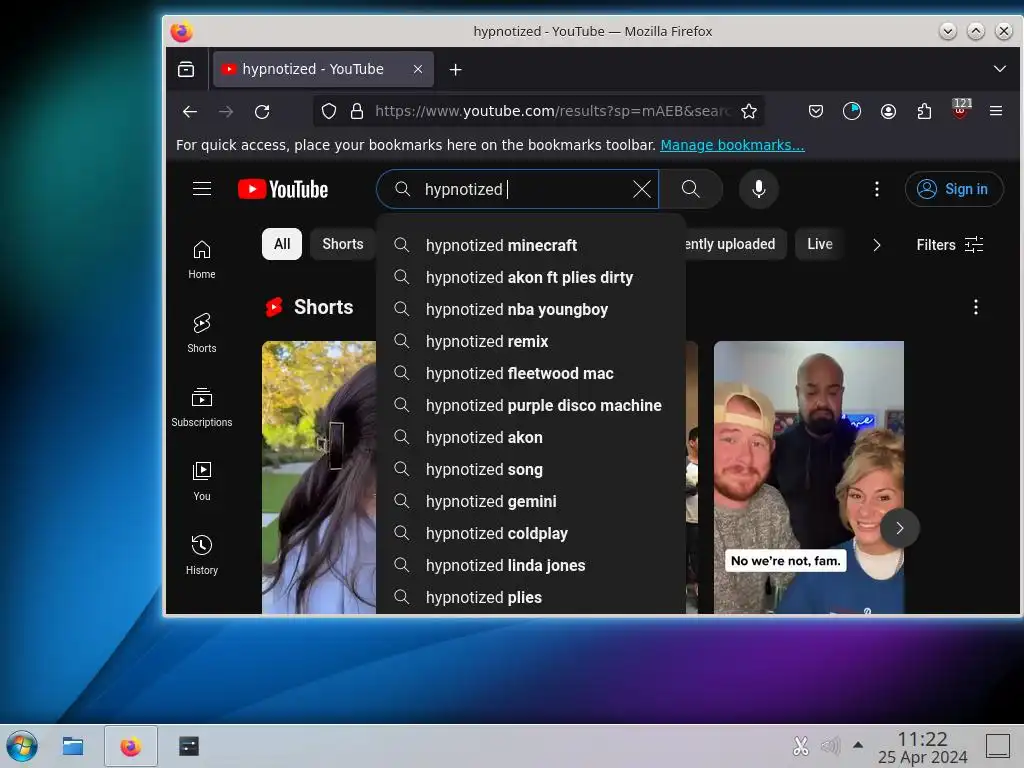
Task: Choose suggestion hypnotized remix
Action: [x=531, y=342]
